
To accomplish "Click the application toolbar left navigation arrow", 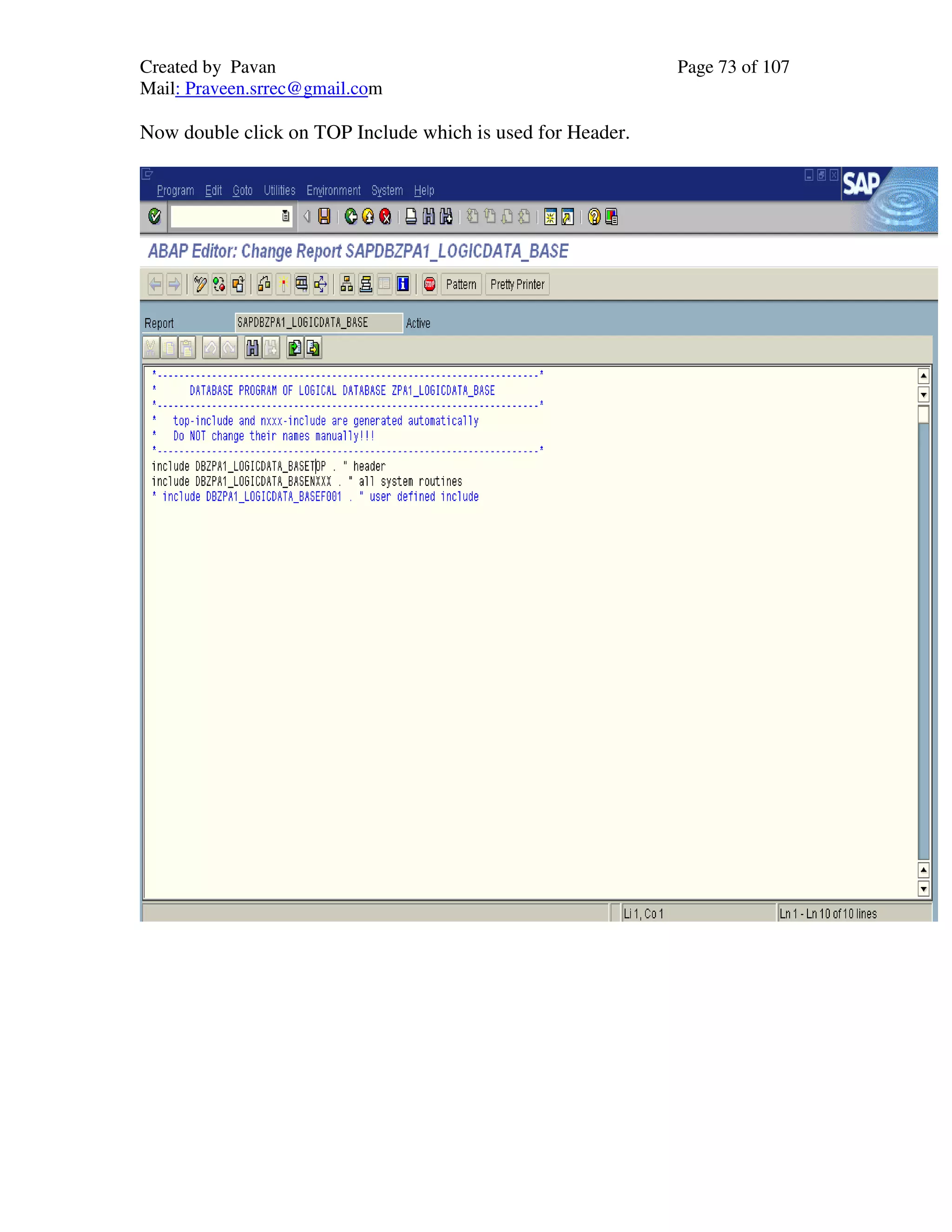I will 155,285.
